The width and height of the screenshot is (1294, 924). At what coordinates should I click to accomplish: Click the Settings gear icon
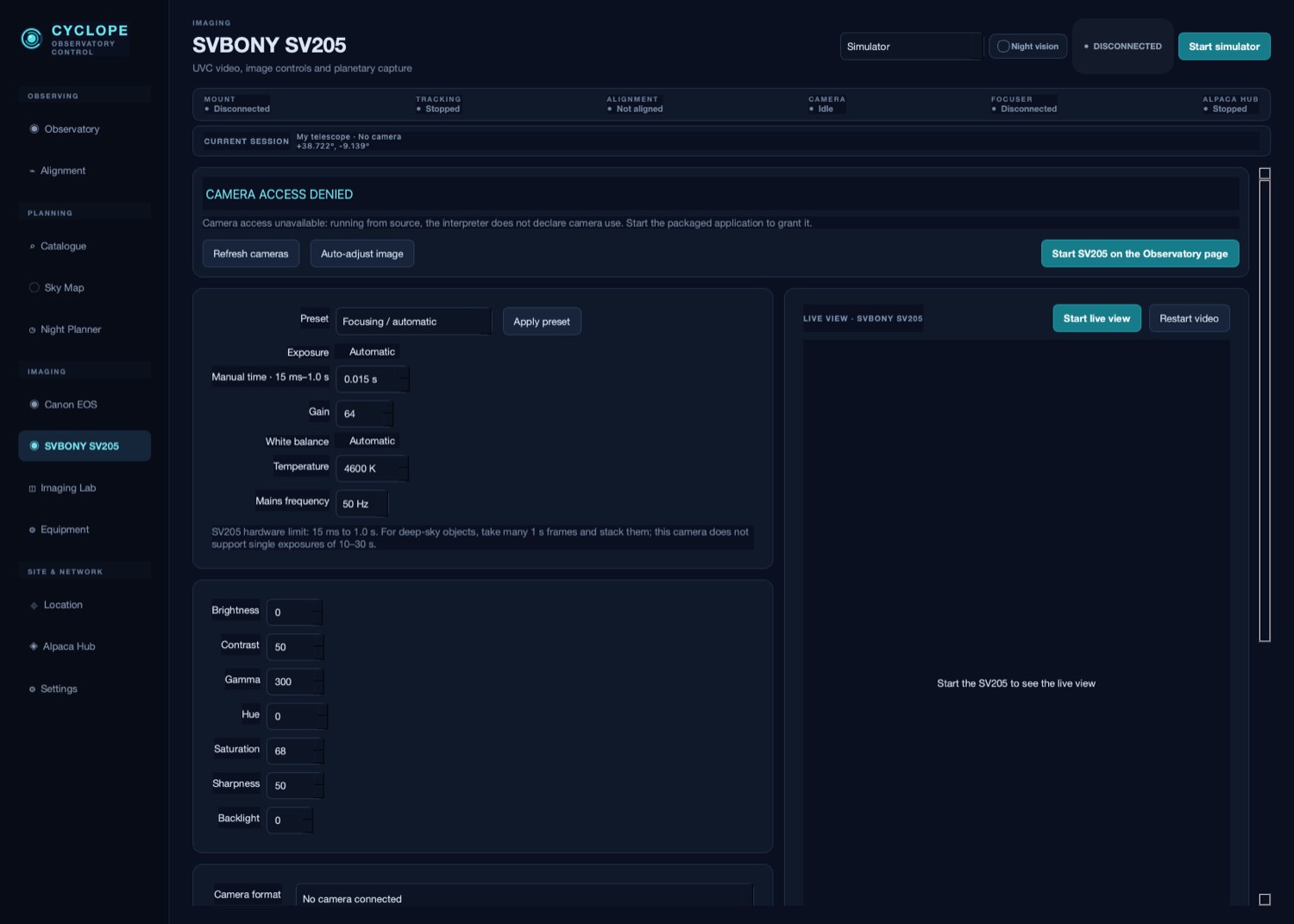click(x=33, y=689)
